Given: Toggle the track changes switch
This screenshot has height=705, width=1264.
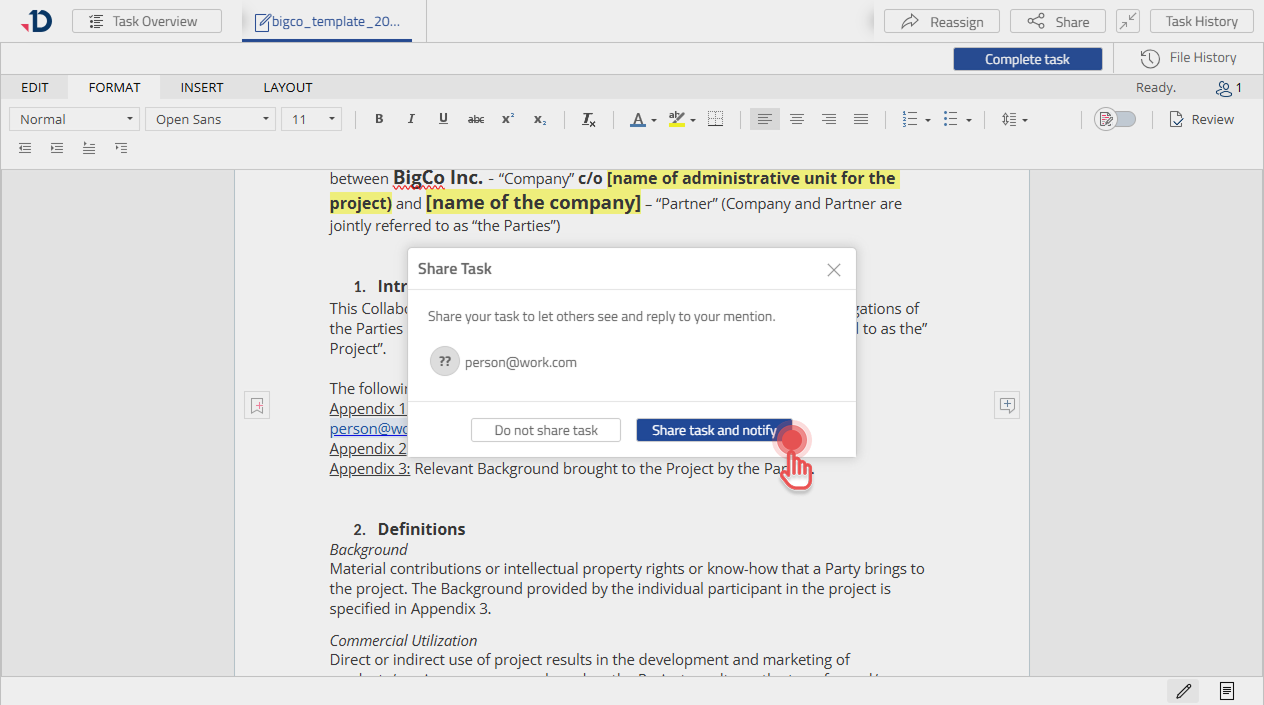Looking at the screenshot, I should (1116, 119).
